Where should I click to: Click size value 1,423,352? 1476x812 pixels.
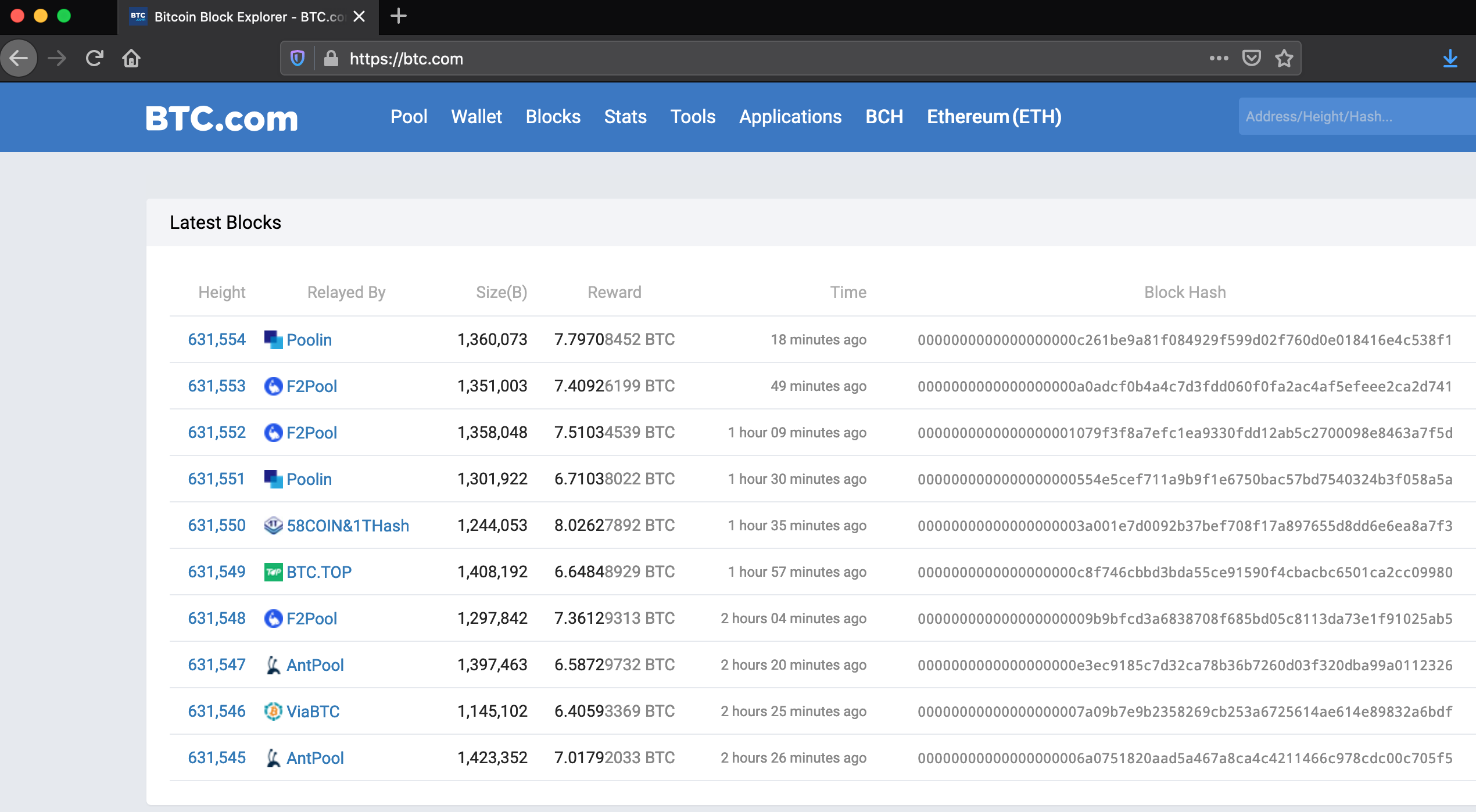pyautogui.click(x=492, y=758)
